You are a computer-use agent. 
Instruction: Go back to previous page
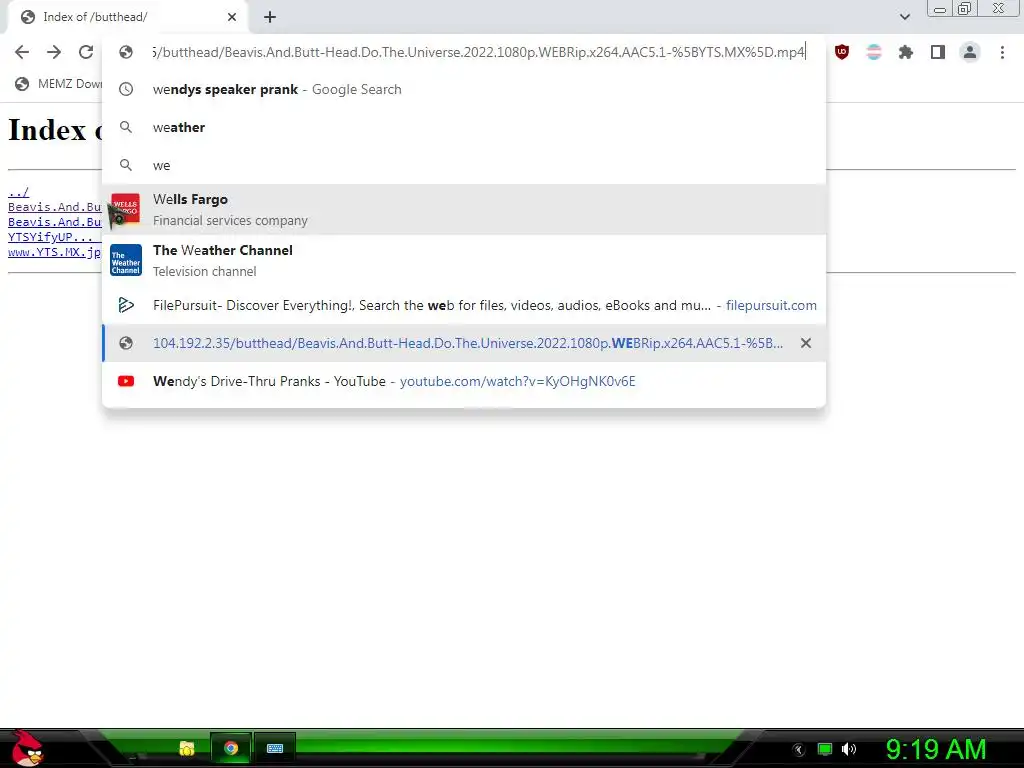(x=22, y=52)
